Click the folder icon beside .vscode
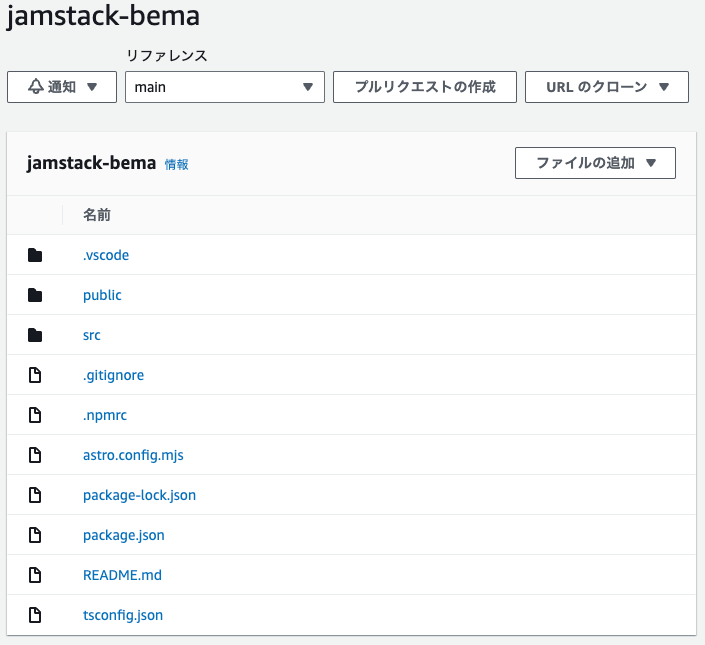This screenshot has height=645, width=705. 36,255
